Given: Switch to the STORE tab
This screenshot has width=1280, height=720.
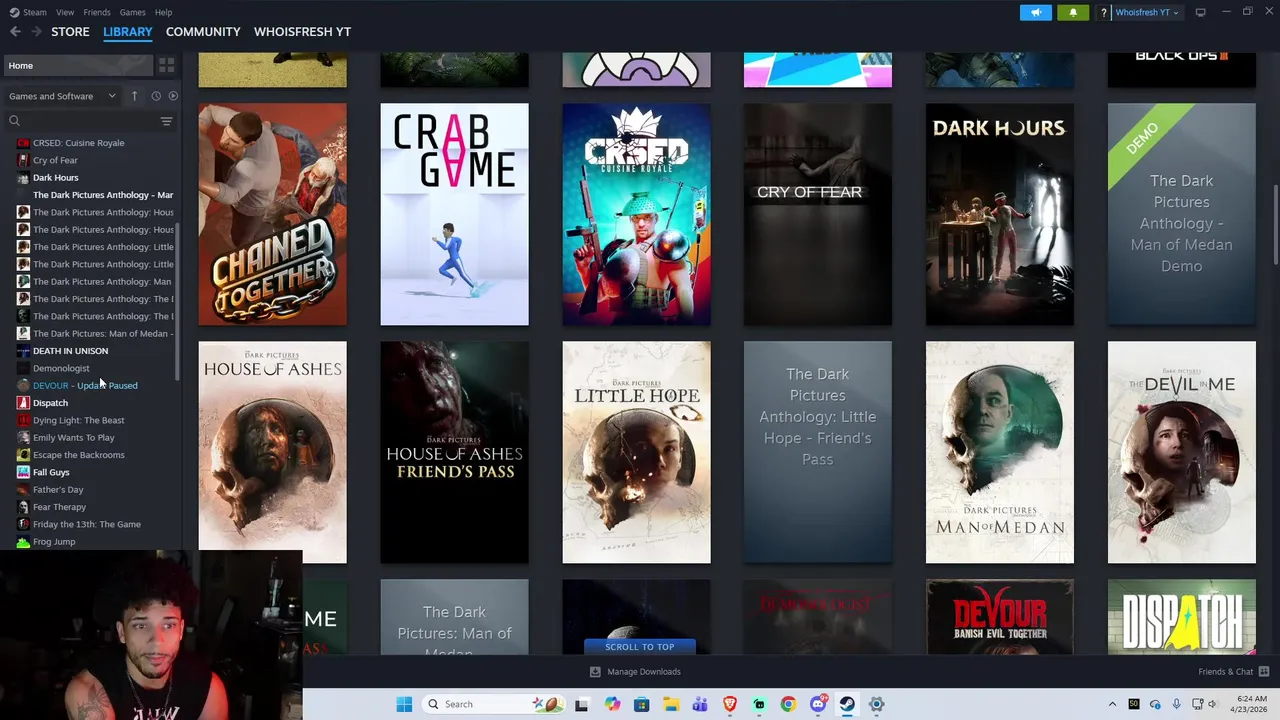Looking at the screenshot, I should pyautogui.click(x=70, y=32).
